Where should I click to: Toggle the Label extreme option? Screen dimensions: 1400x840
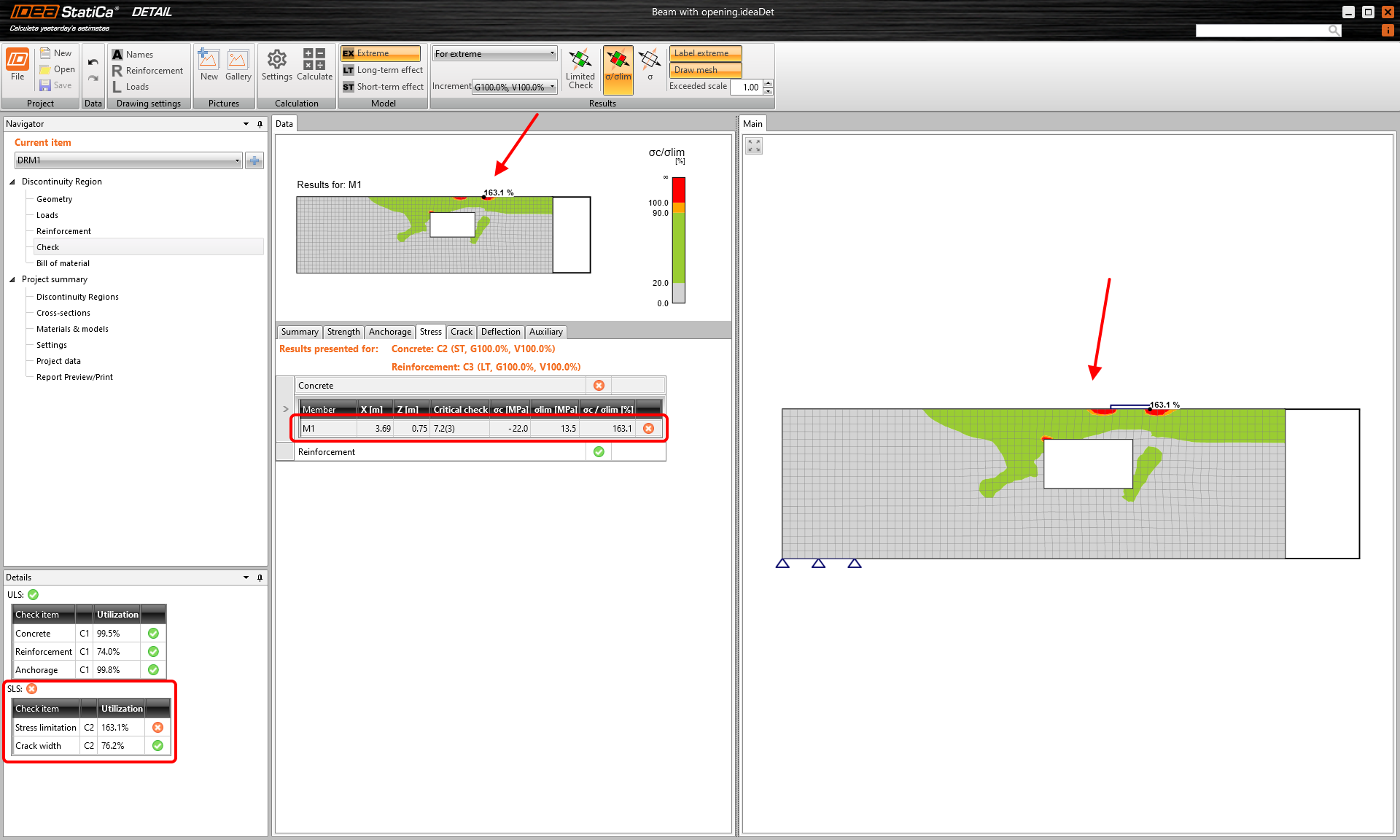click(705, 53)
